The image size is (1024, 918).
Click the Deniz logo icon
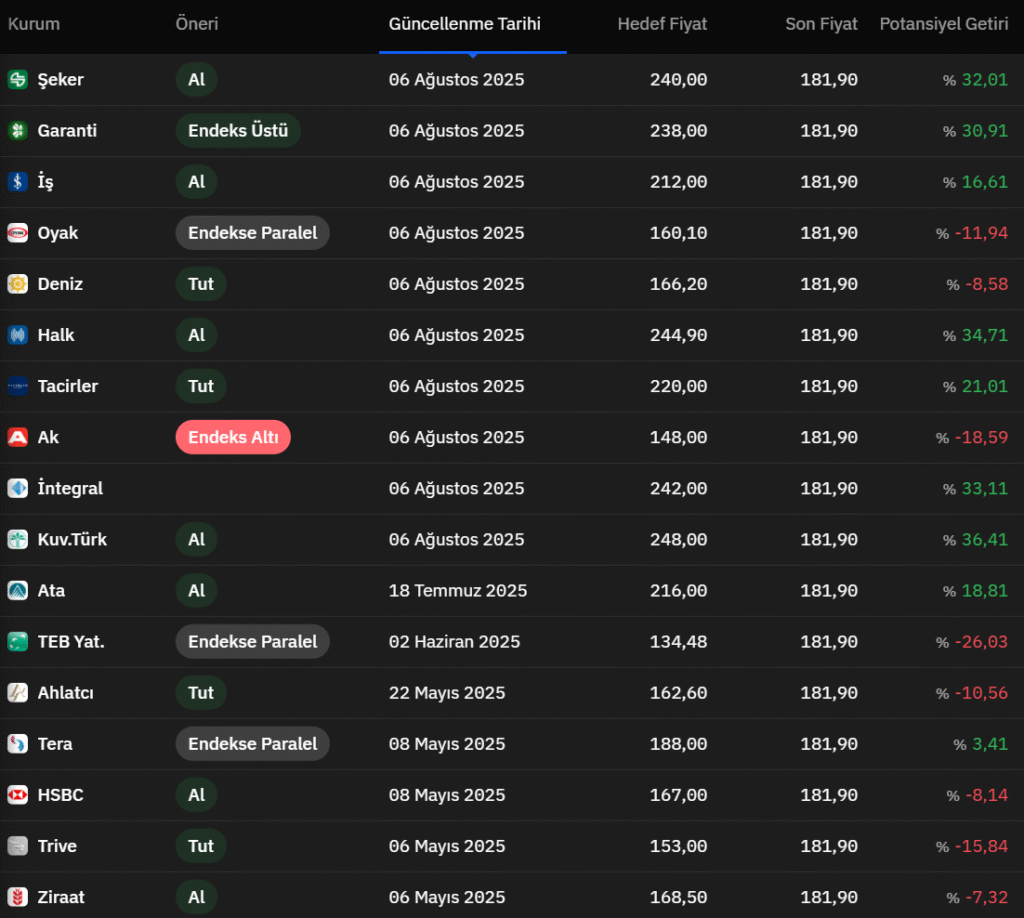18,284
